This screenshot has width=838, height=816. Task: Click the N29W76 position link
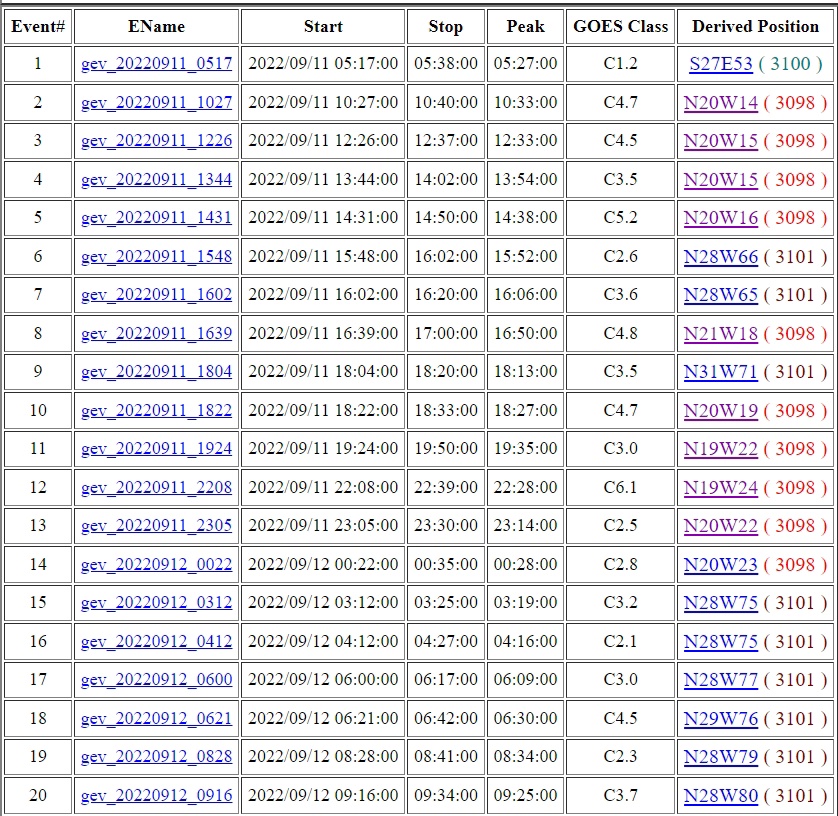click(720, 719)
